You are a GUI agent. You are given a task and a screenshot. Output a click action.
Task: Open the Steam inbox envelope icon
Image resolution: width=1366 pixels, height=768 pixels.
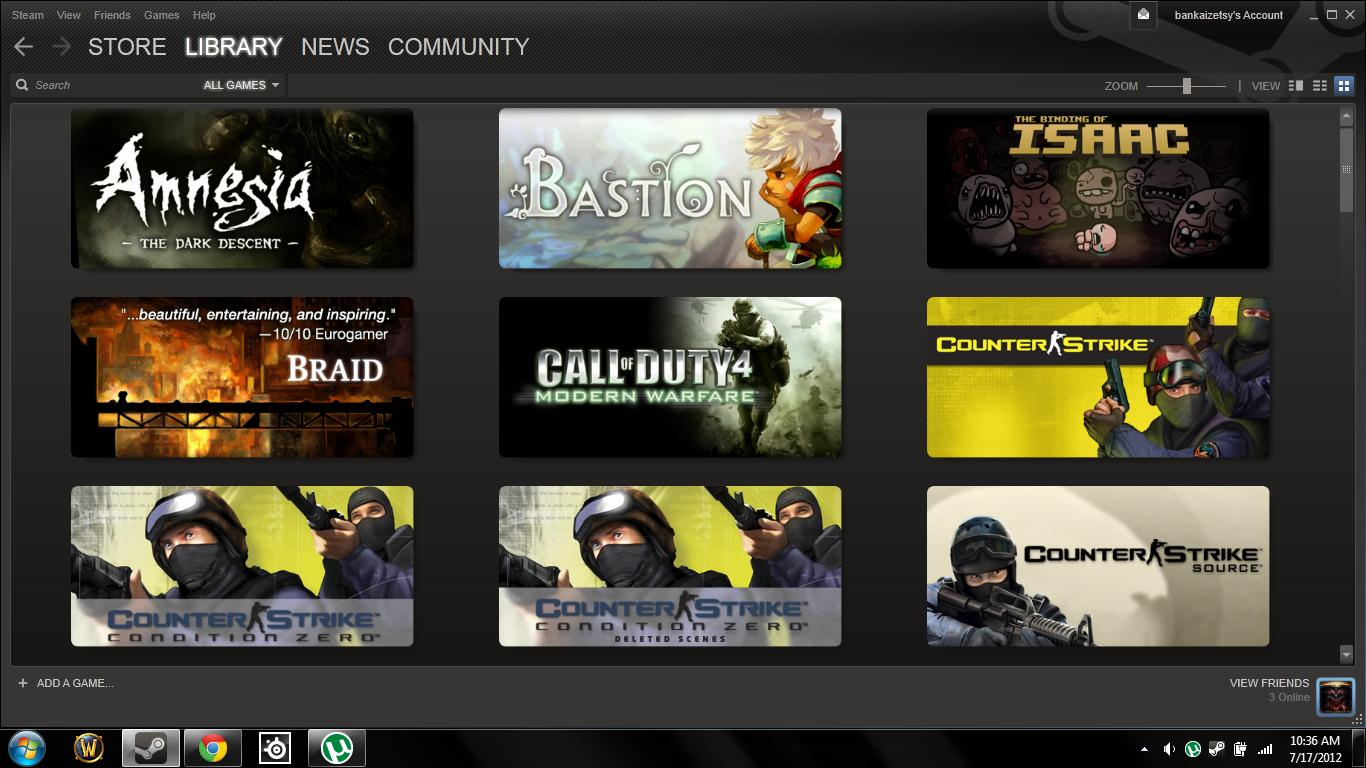click(1144, 14)
